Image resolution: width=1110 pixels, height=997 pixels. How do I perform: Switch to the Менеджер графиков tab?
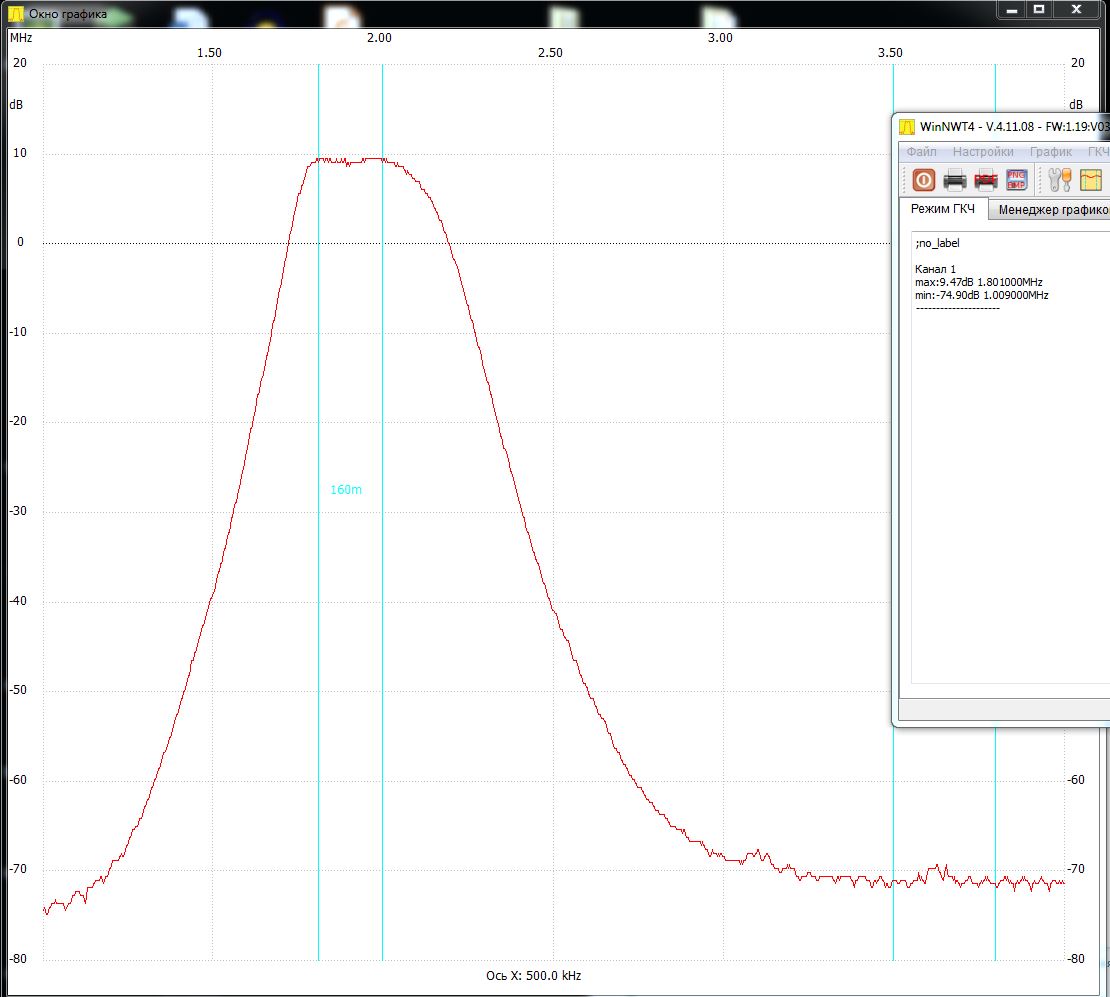pyautogui.click(x=1051, y=210)
